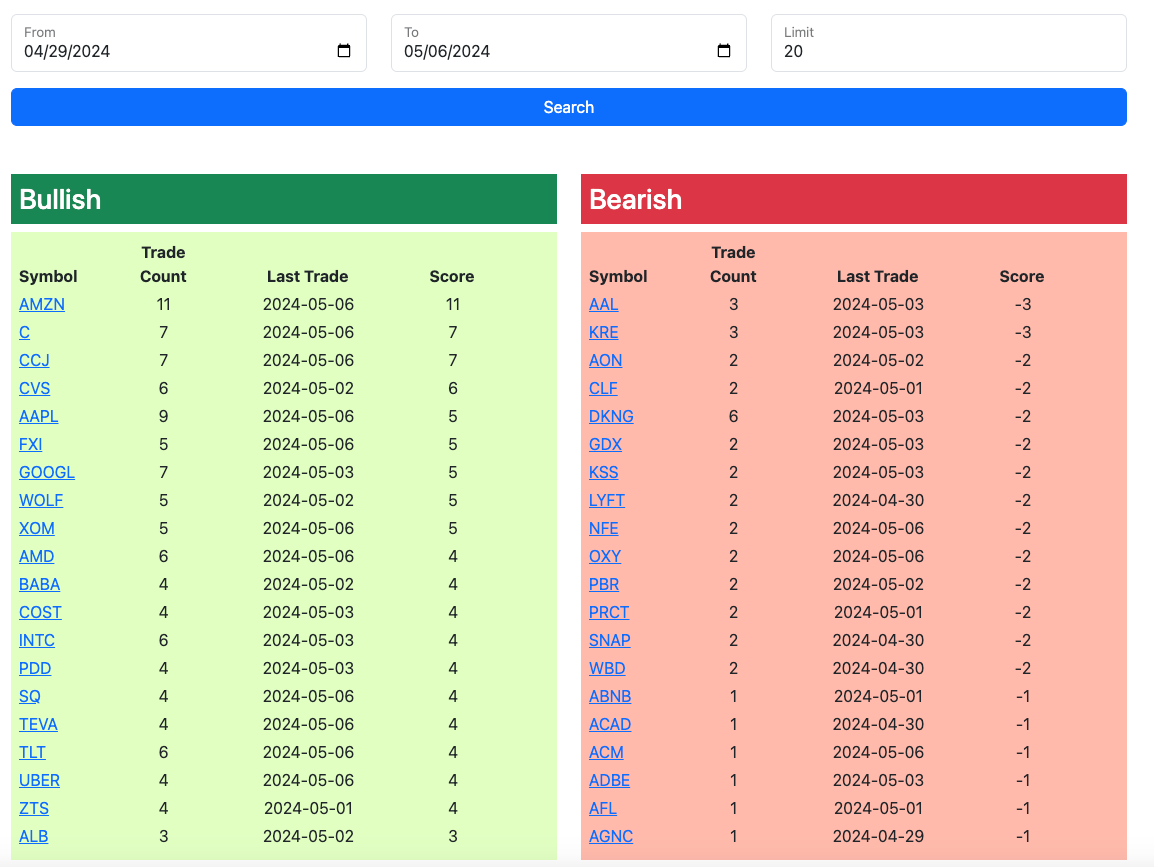
Task: Open the C symbol link
Action: pos(24,333)
